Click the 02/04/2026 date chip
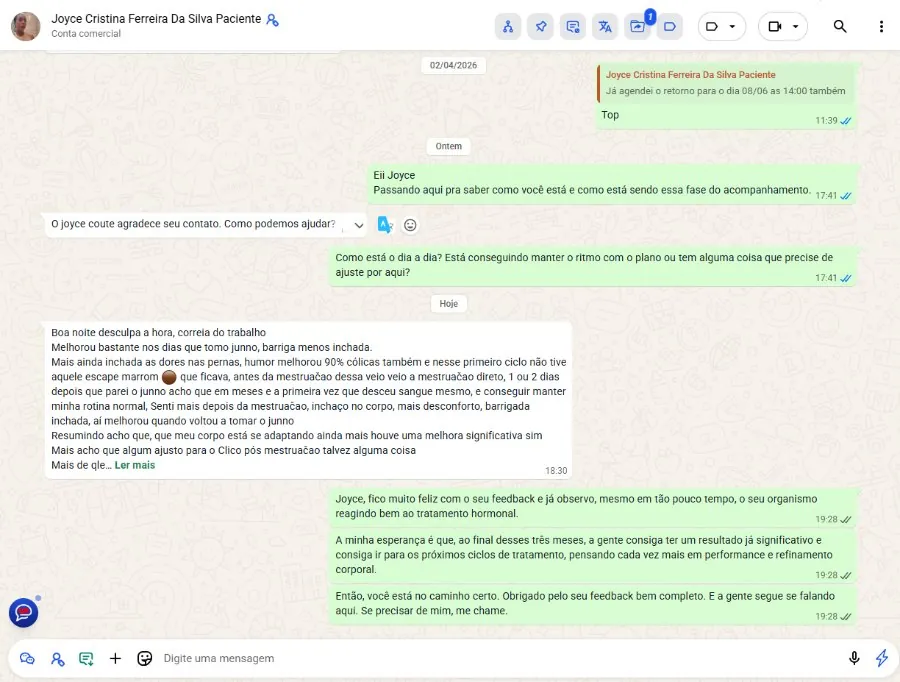Viewport: 900px width, 682px height. [x=453, y=65]
